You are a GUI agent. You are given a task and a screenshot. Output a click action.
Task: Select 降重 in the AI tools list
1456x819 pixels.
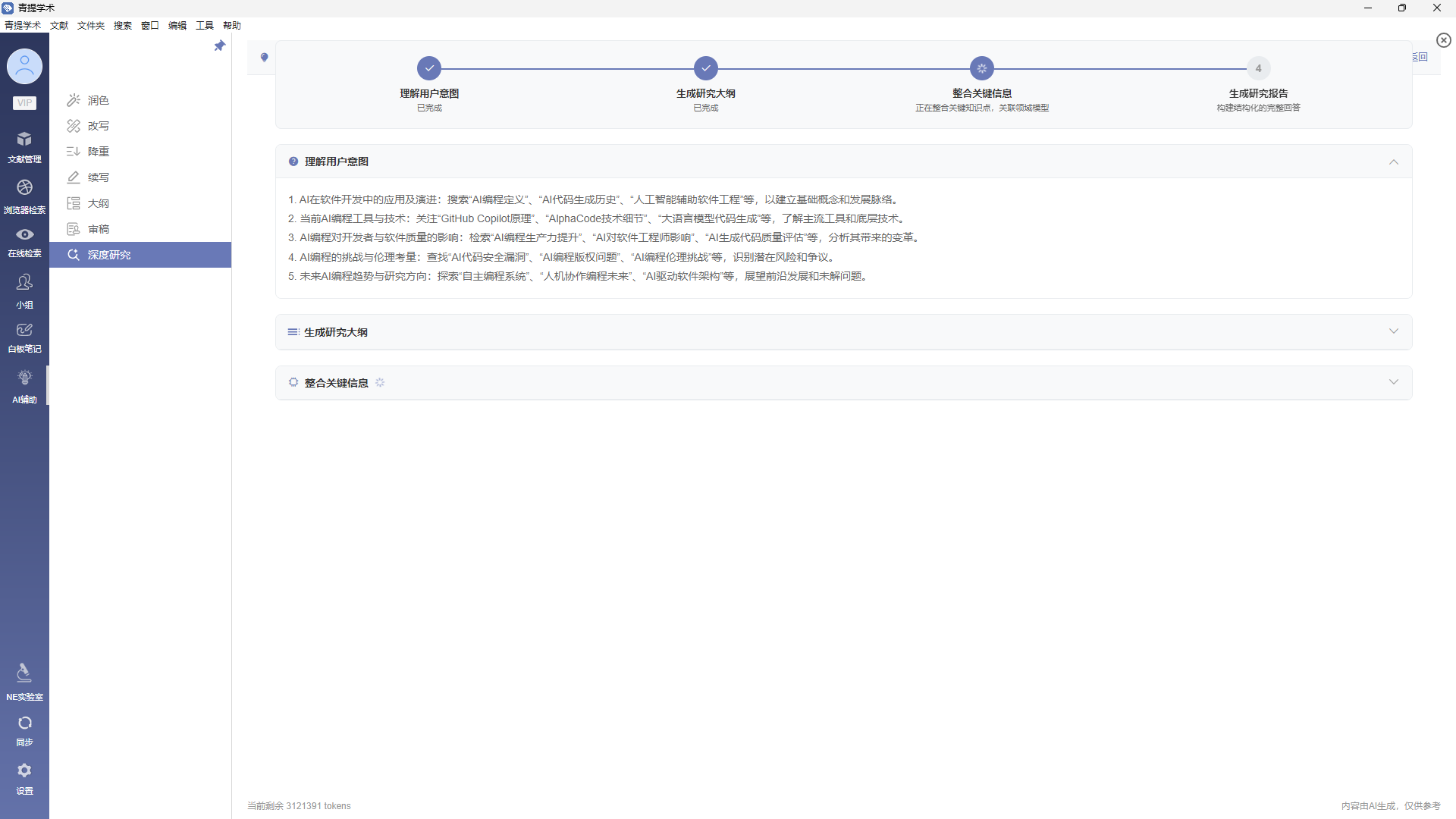98,152
